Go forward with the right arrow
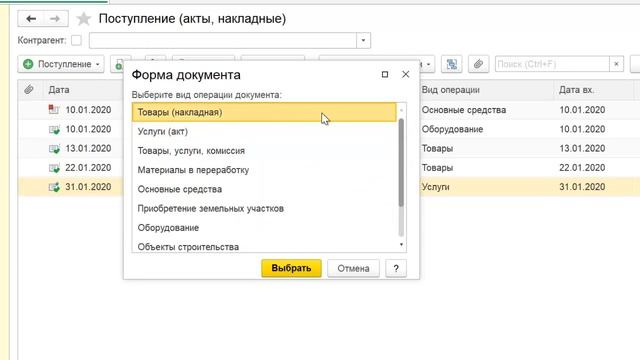 [55, 19]
